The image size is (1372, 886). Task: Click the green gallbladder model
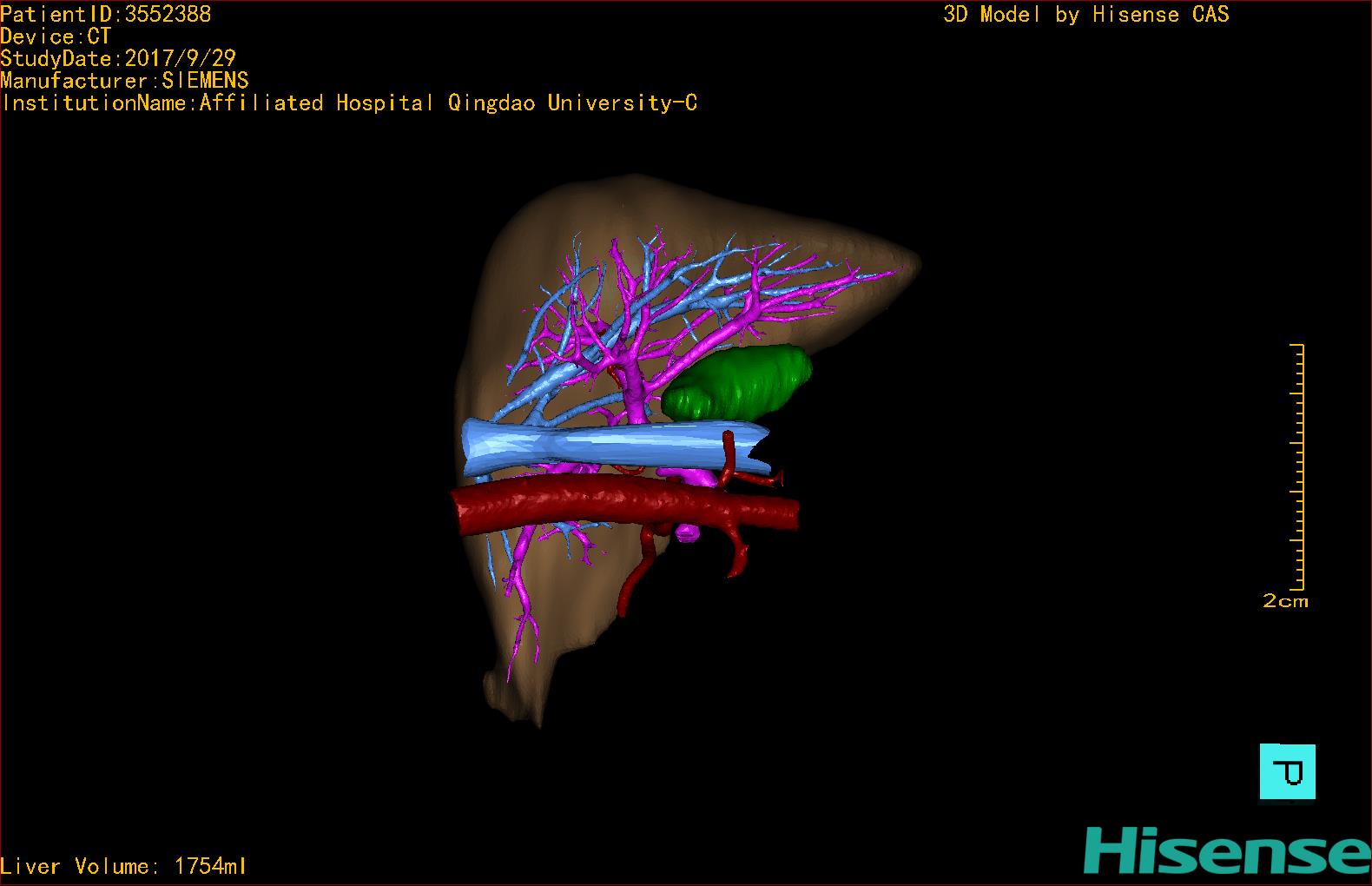coord(738,382)
